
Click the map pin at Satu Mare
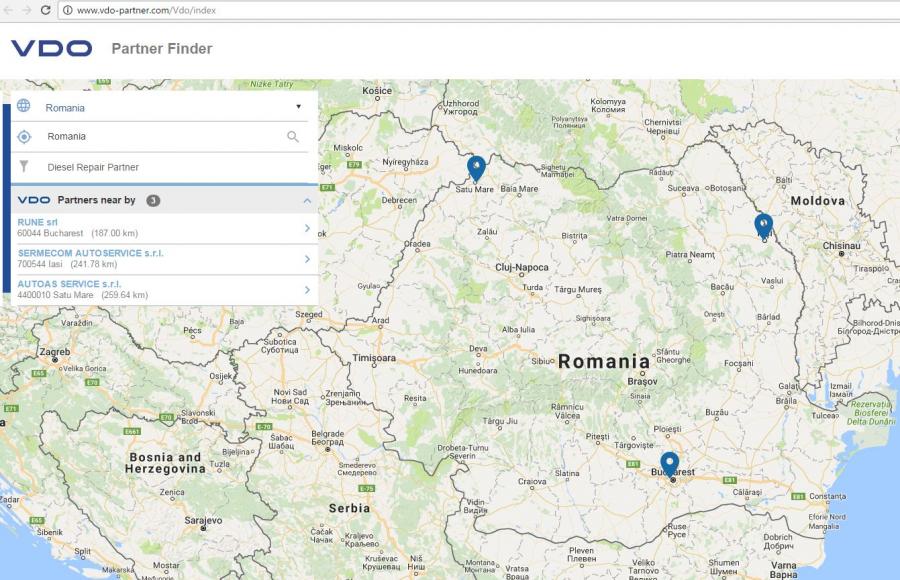coord(477,167)
